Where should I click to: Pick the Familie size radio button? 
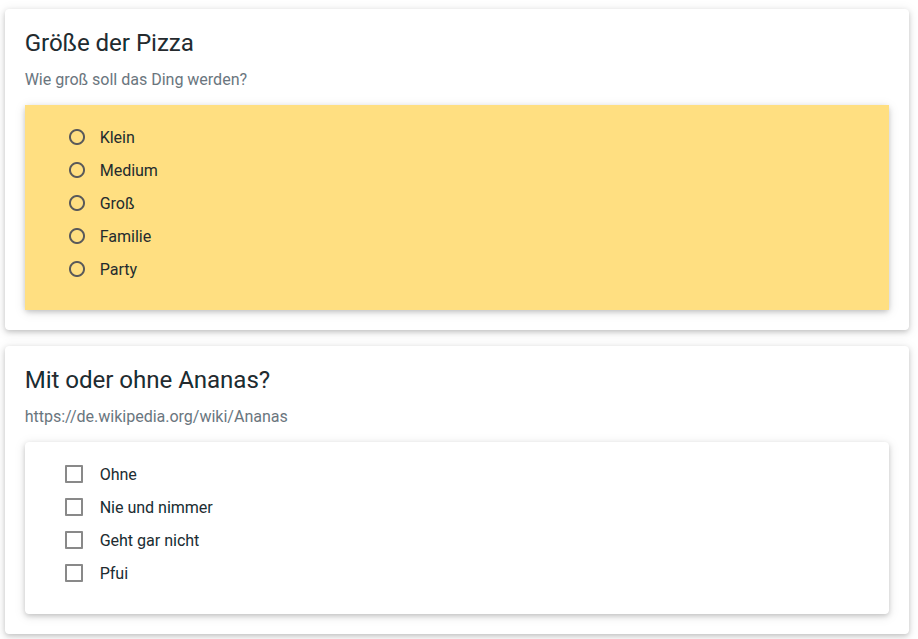click(77, 236)
